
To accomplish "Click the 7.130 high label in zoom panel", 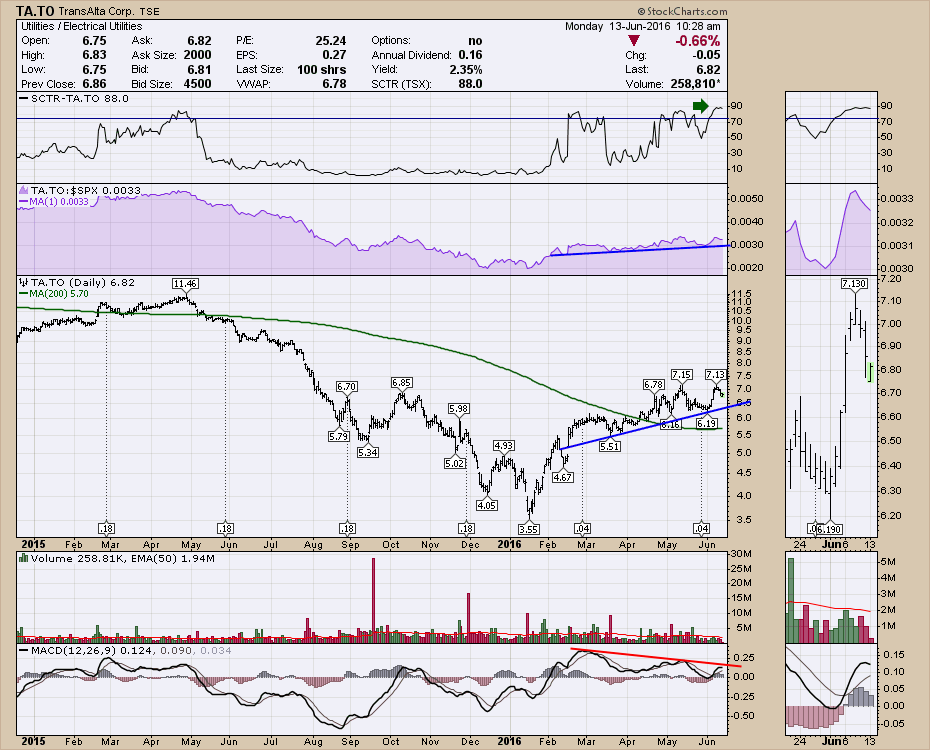I will pyautogui.click(x=854, y=284).
